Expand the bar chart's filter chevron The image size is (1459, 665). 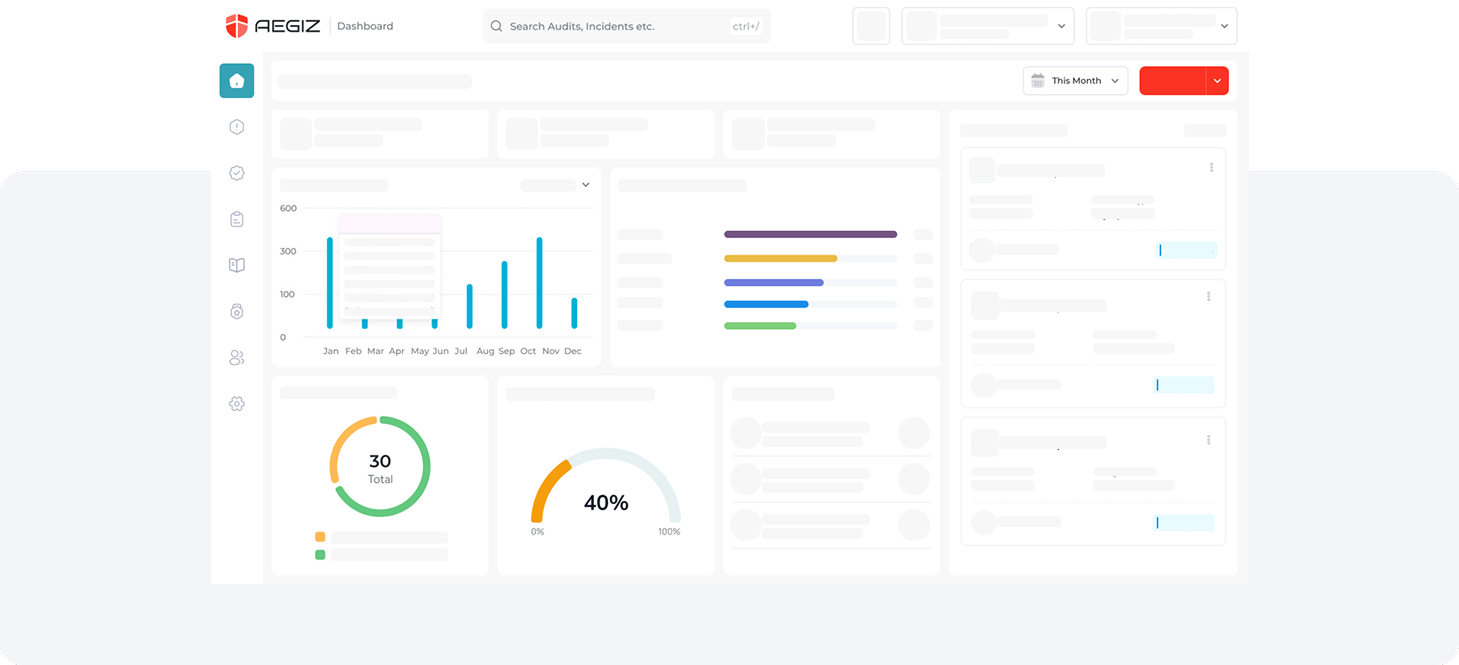(586, 185)
